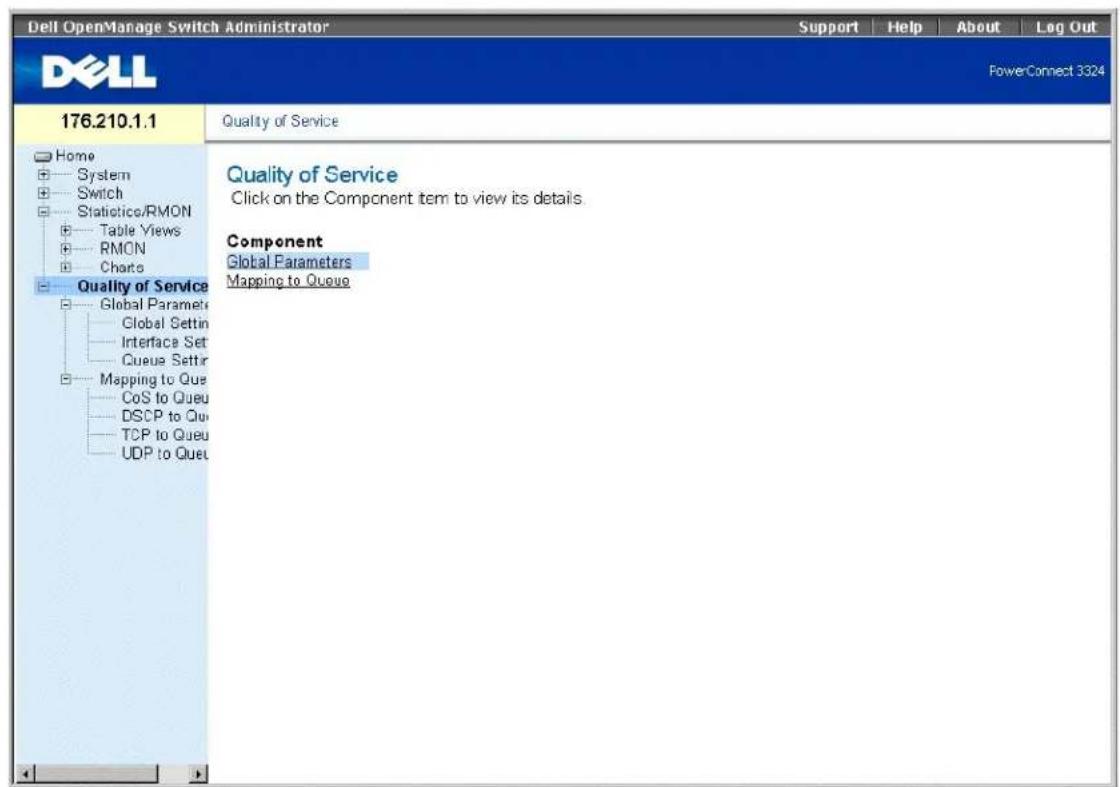This screenshot has height=787, width=1120.
Task: Click the left arrow of tree scrollbar
Action: coord(26,773)
